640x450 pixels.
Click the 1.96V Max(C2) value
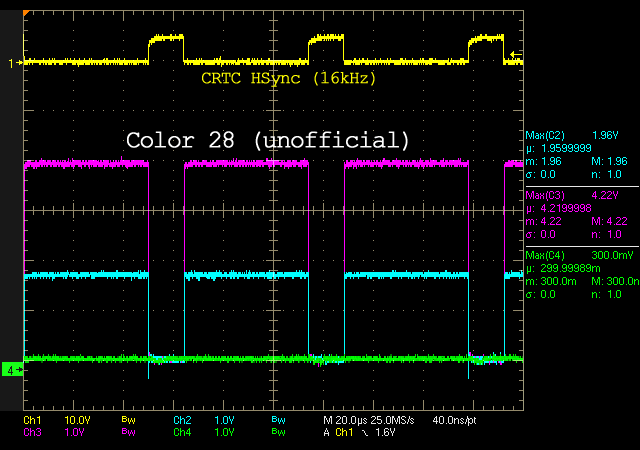click(x=605, y=135)
